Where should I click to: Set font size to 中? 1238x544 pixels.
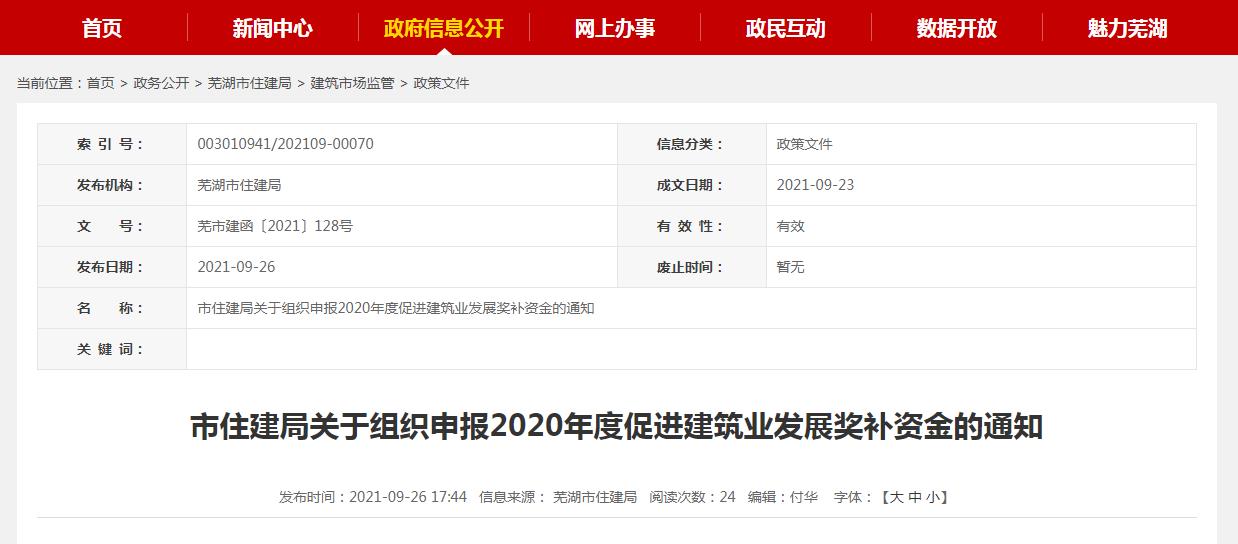click(x=914, y=497)
